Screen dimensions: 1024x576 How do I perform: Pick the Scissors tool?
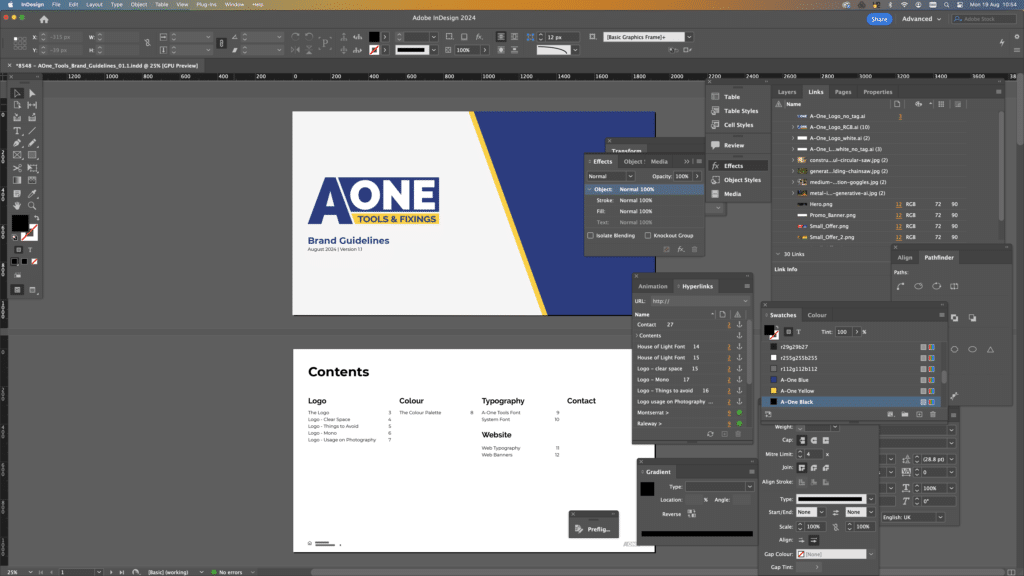click(x=17, y=168)
